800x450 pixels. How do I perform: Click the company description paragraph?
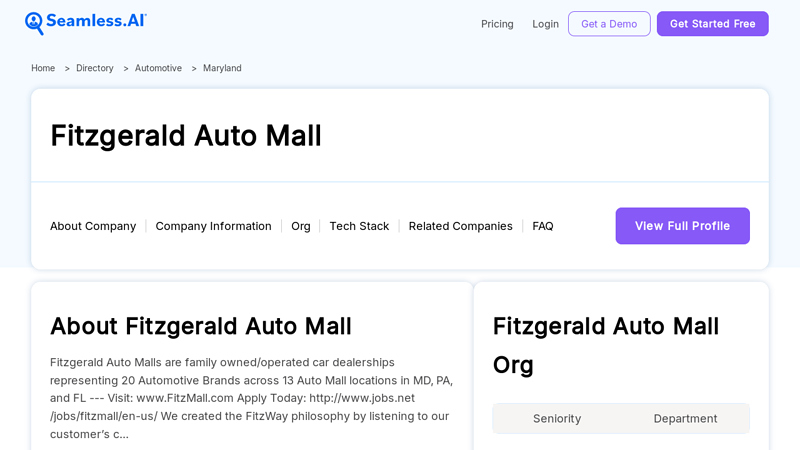pos(252,398)
